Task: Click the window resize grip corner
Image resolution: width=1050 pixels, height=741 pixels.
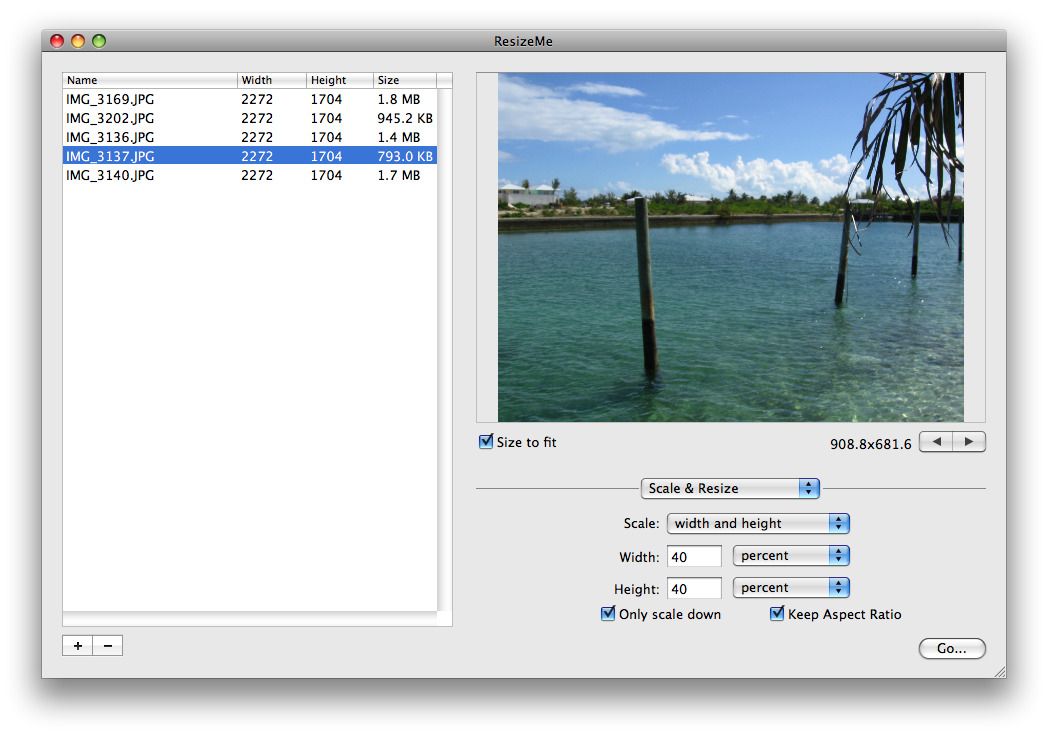Action: point(999,672)
